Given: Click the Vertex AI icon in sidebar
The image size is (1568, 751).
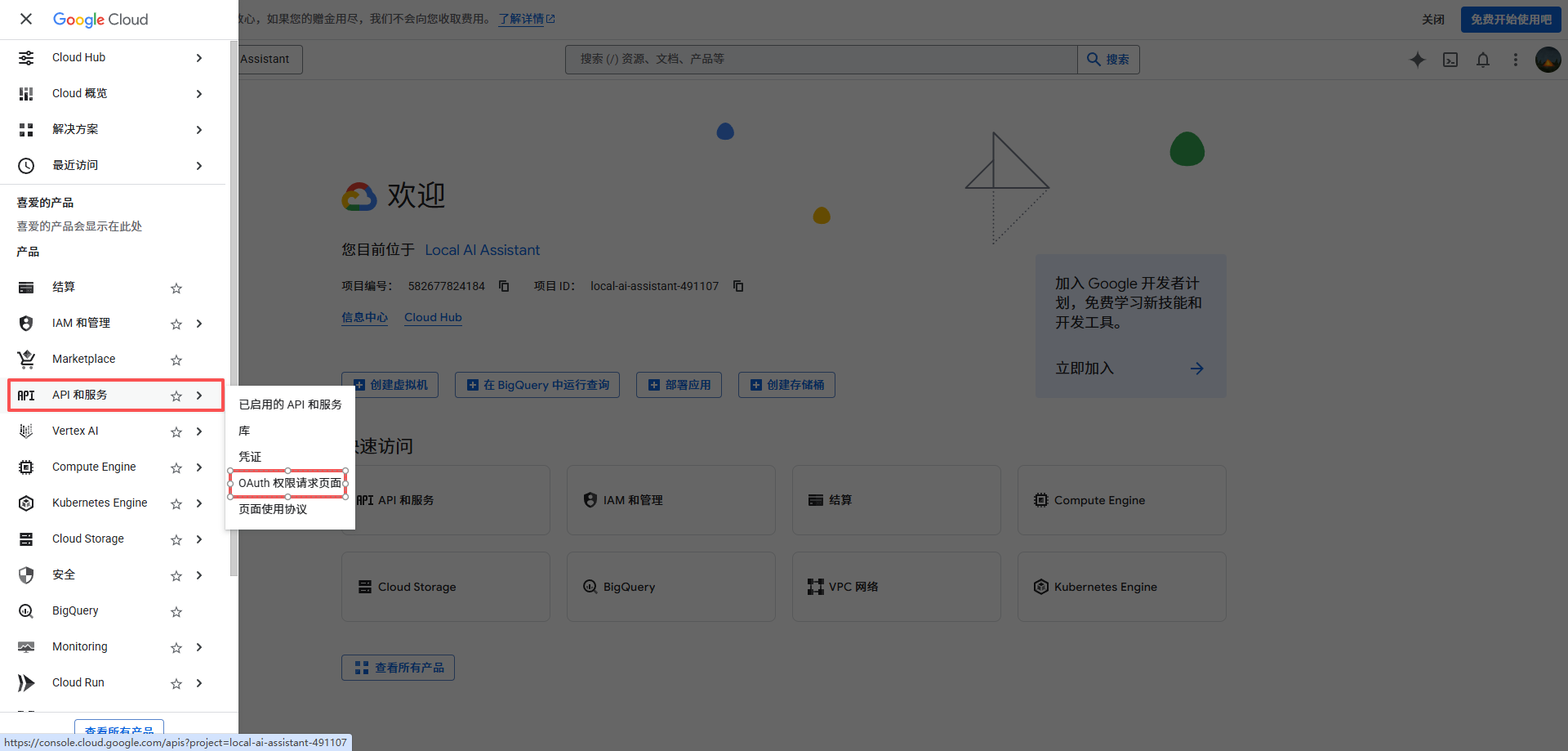Looking at the screenshot, I should [x=26, y=431].
